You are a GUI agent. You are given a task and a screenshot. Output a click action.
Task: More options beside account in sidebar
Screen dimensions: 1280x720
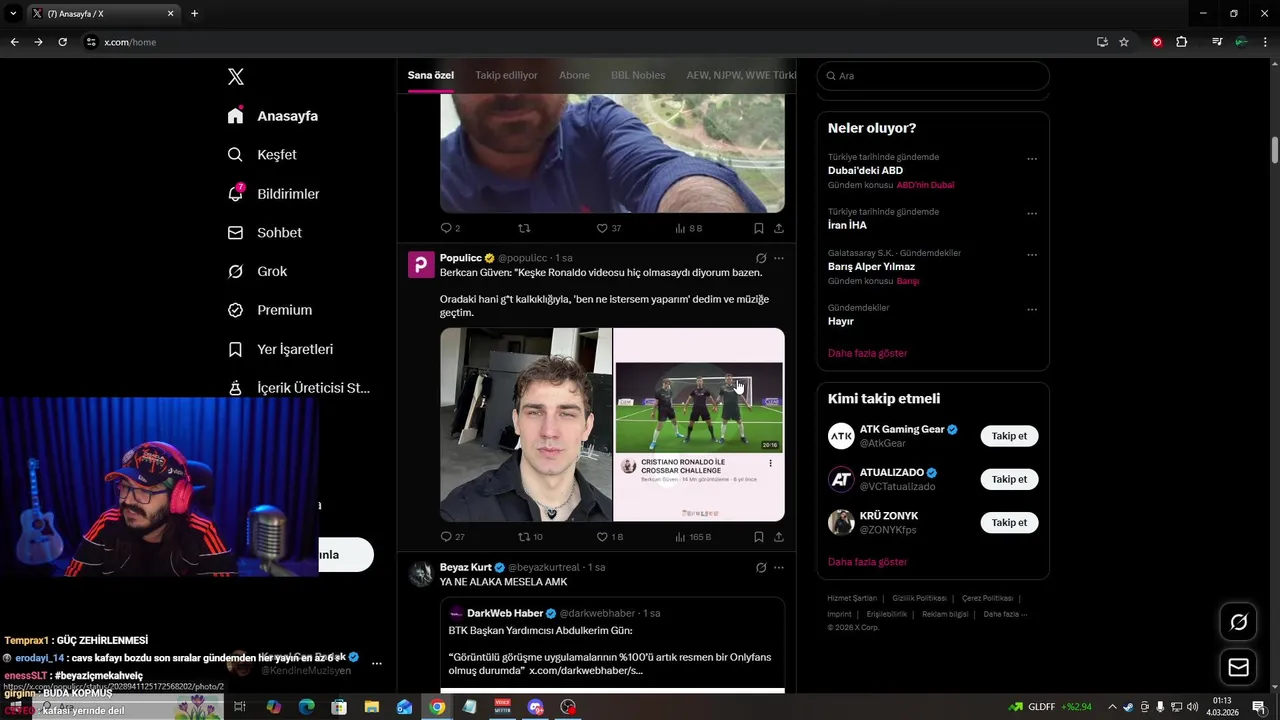click(x=377, y=663)
